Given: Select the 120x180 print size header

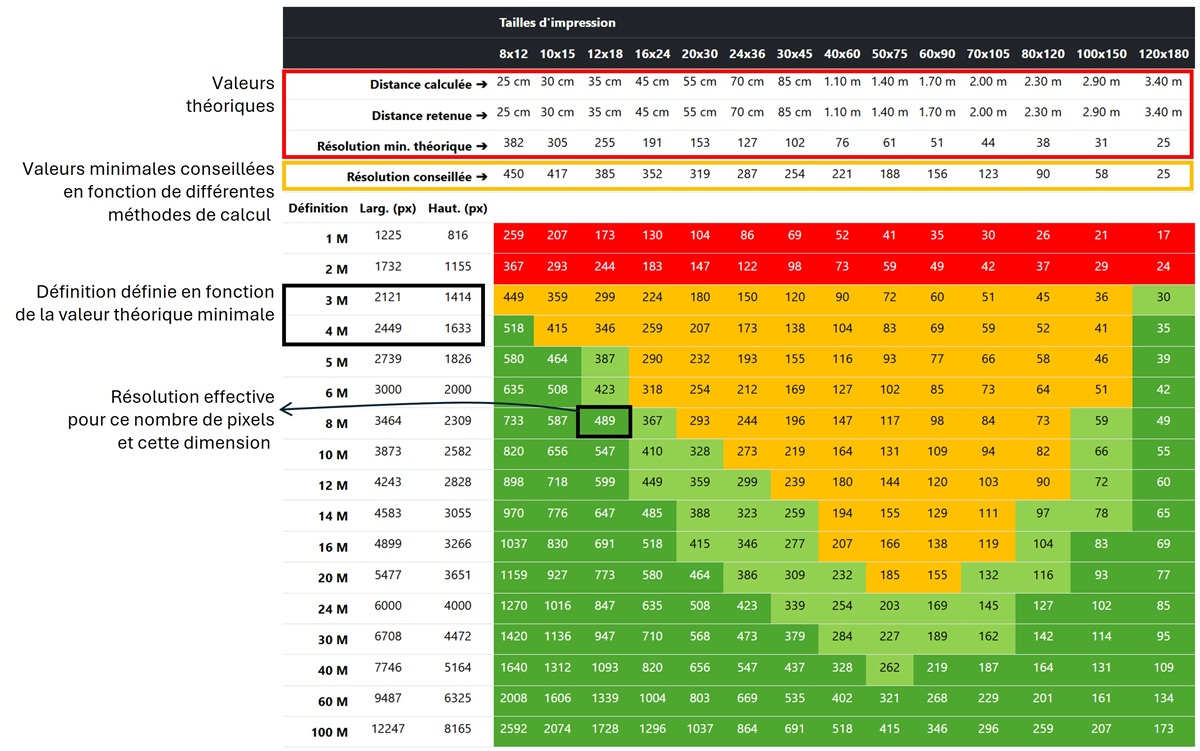Looking at the screenshot, I should (x=1164, y=53).
